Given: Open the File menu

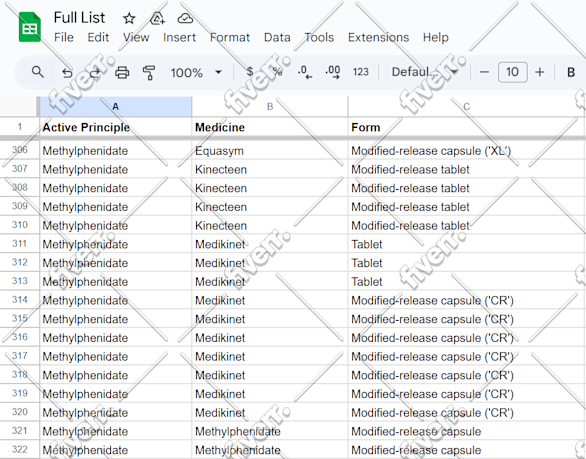Looking at the screenshot, I should (x=64, y=37).
